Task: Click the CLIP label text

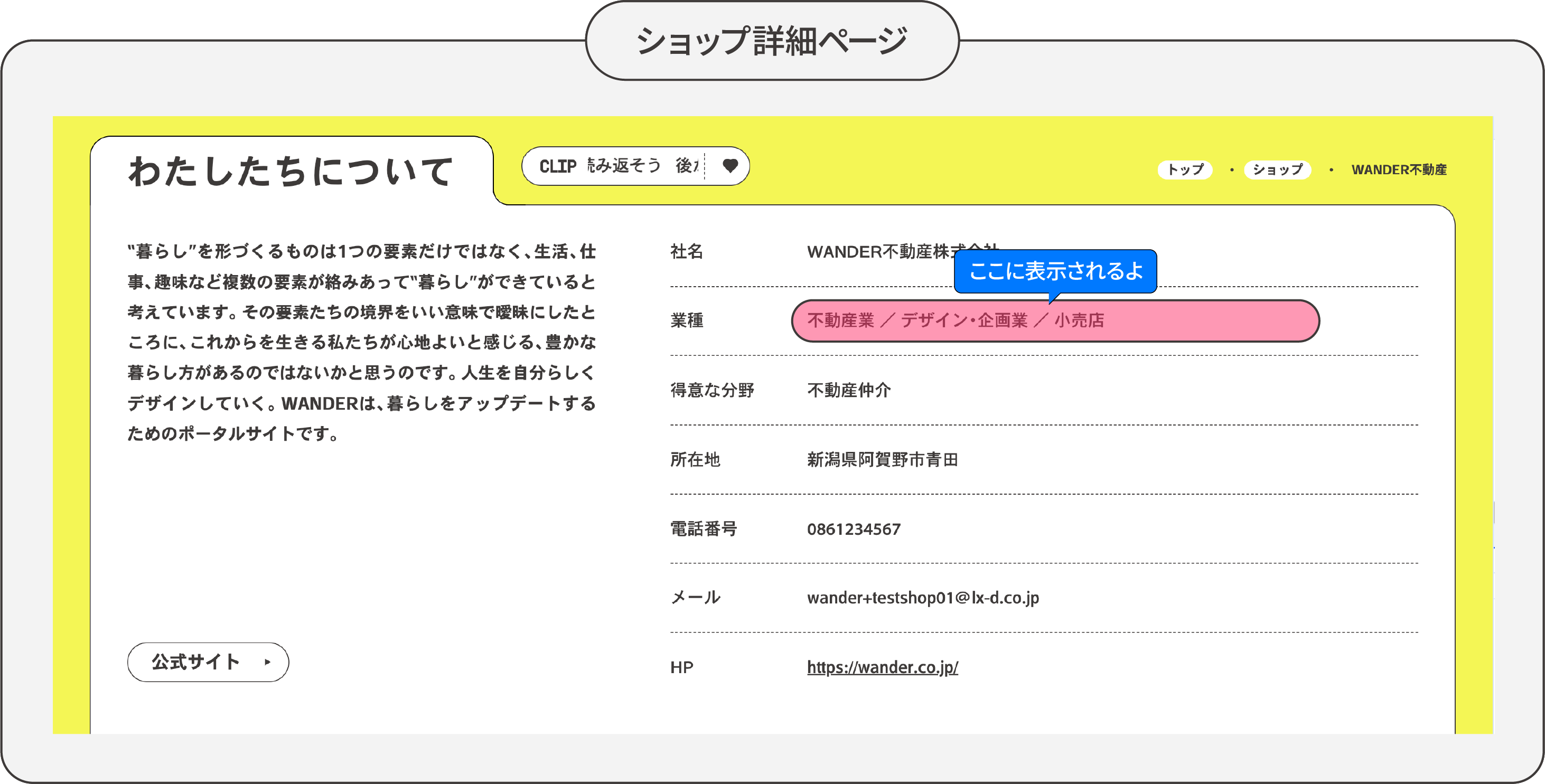Action: (557, 166)
